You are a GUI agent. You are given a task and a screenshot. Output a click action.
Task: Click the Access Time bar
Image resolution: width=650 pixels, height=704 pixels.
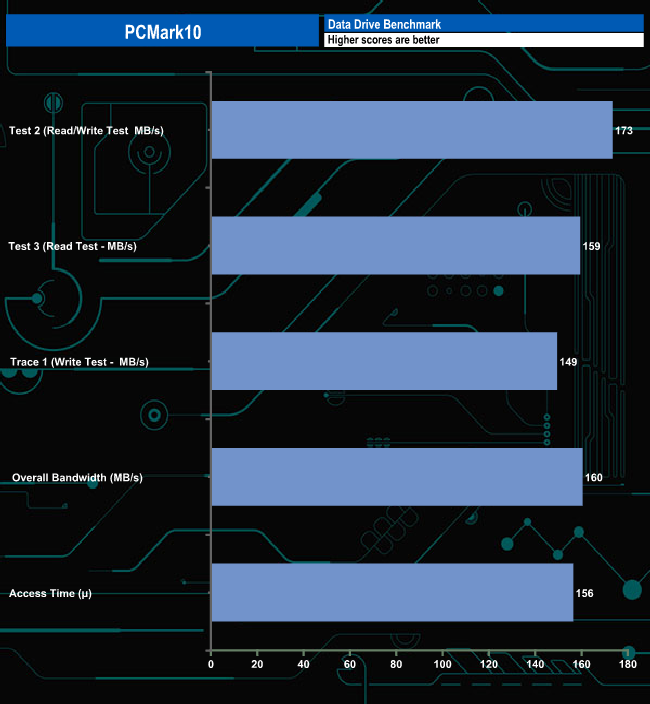click(x=392, y=593)
